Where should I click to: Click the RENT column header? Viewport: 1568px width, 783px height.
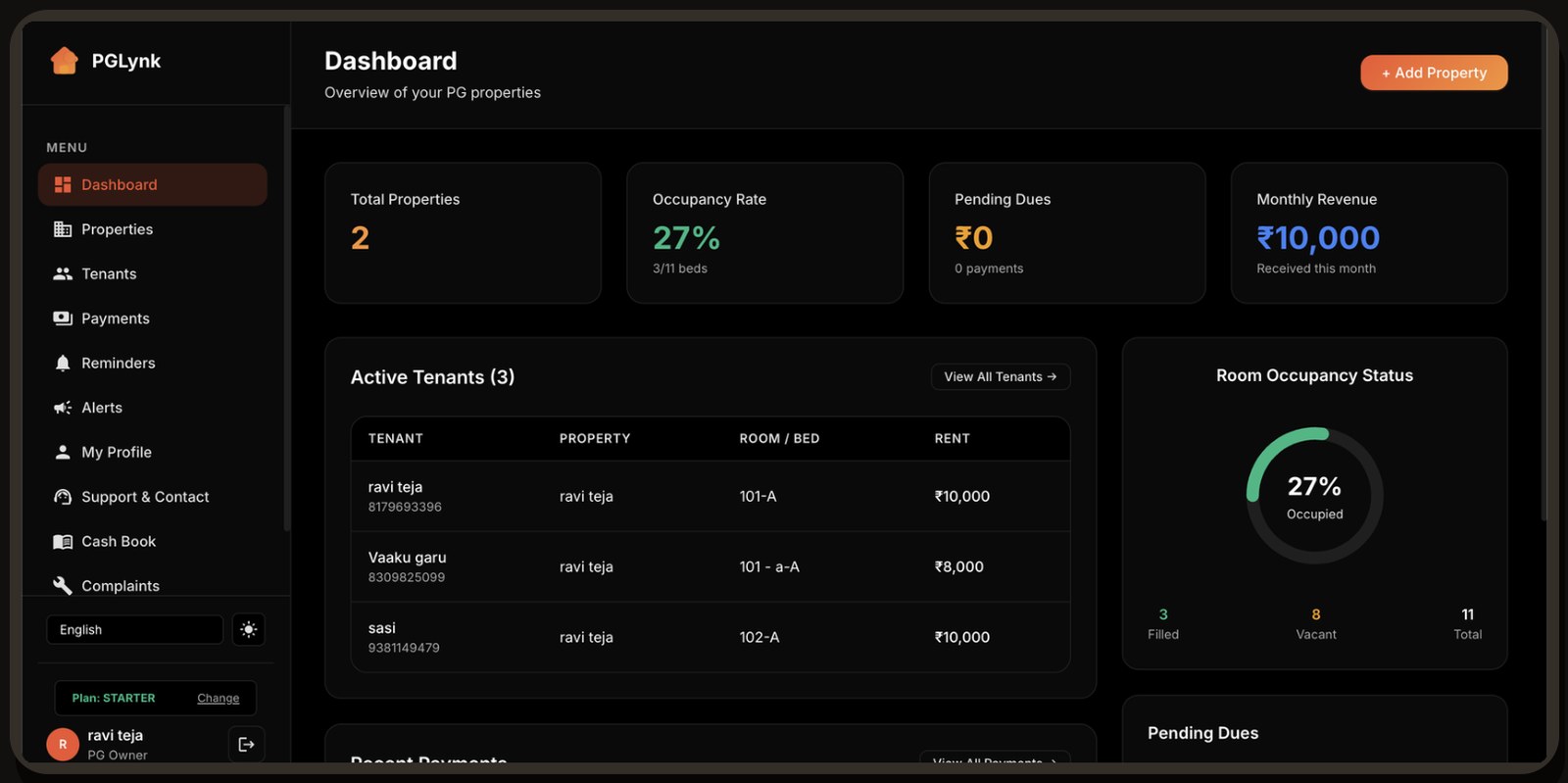coord(953,439)
